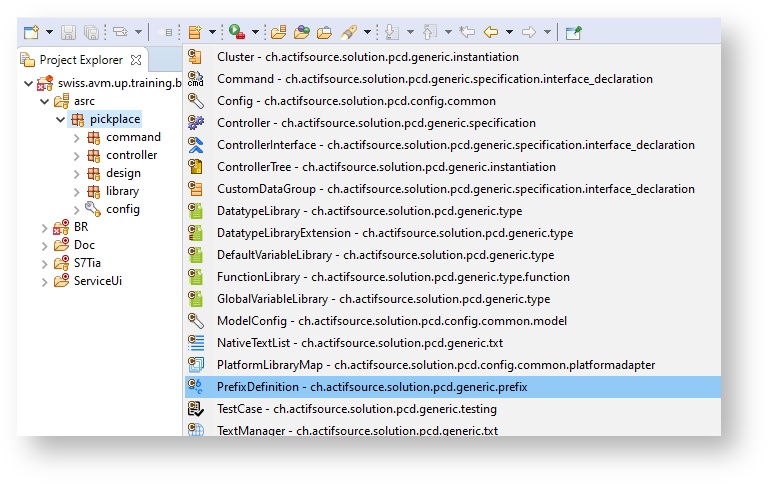769x484 pixels.
Task: Select the library folder in tree
Action: (122, 191)
